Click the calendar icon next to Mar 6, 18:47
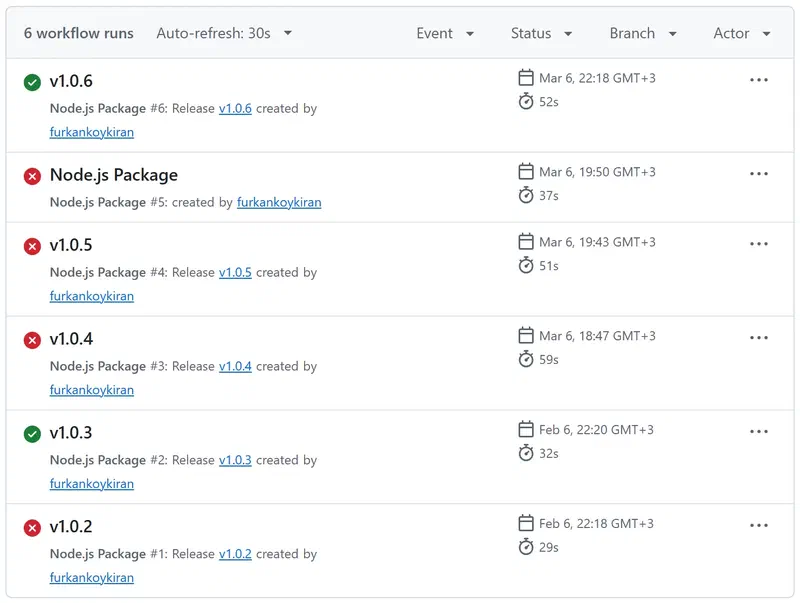 coord(526,335)
